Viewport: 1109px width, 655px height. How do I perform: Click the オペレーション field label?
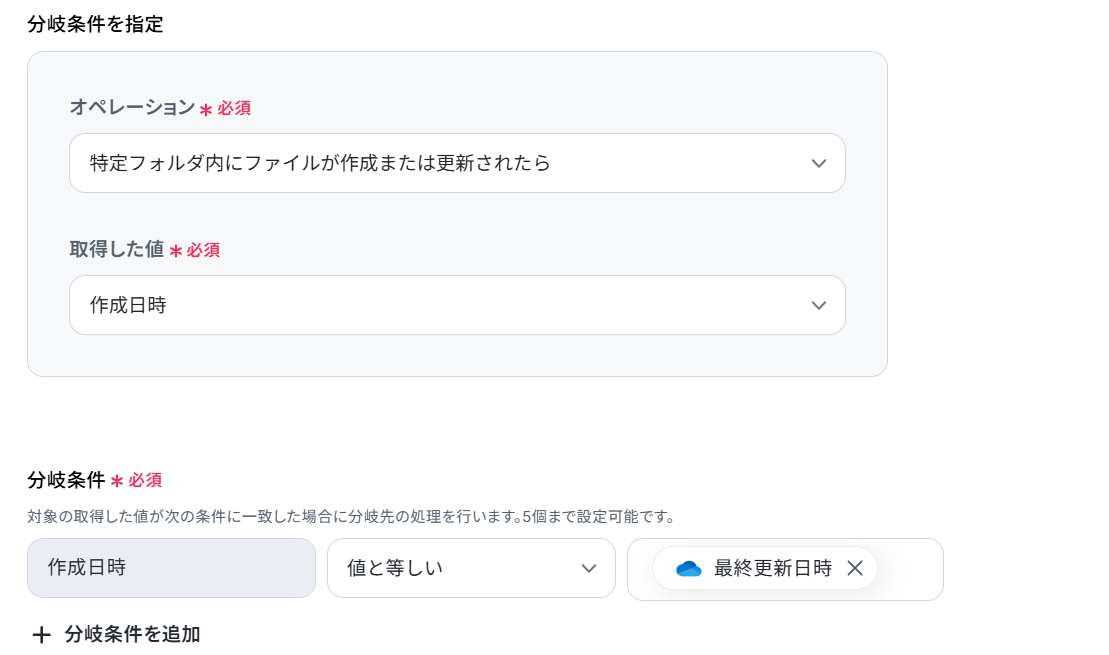click(x=132, y=107)
